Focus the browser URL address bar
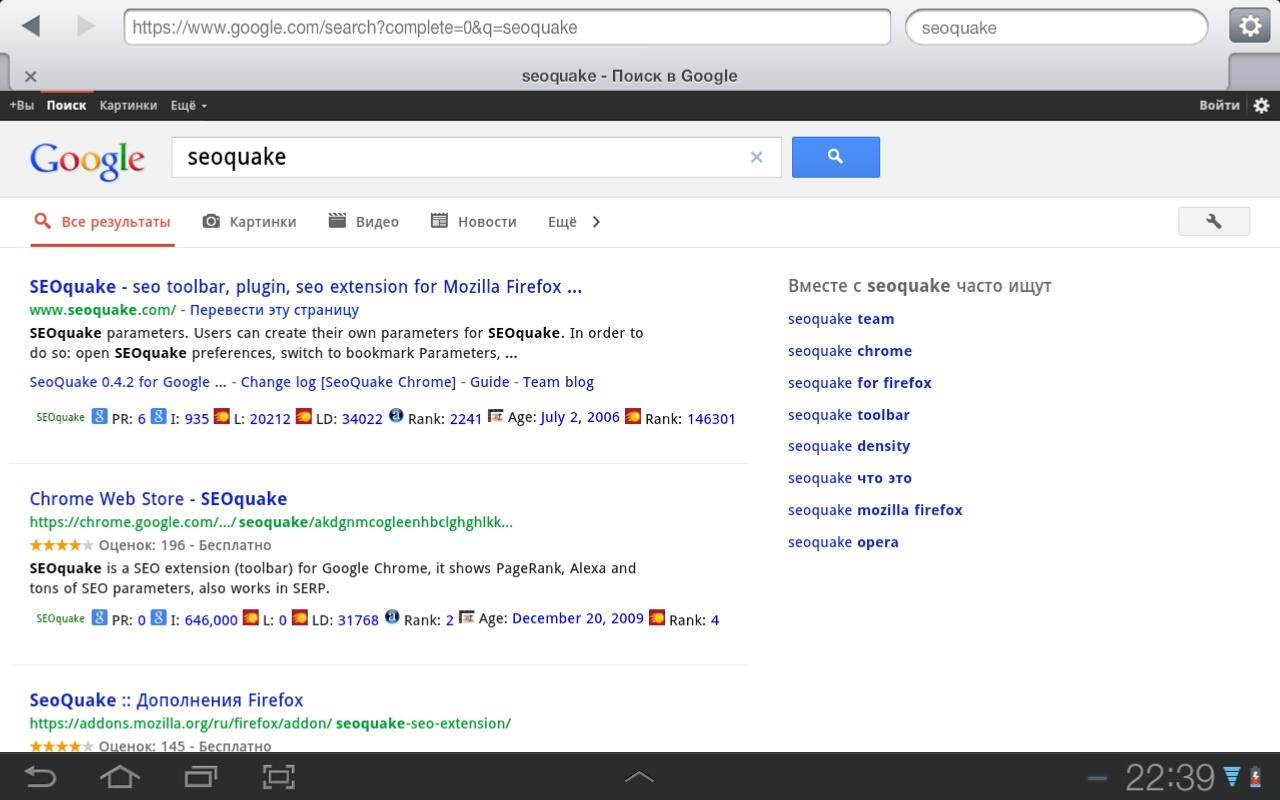This screenshot has height=800, width=1280. coord(507,27)
